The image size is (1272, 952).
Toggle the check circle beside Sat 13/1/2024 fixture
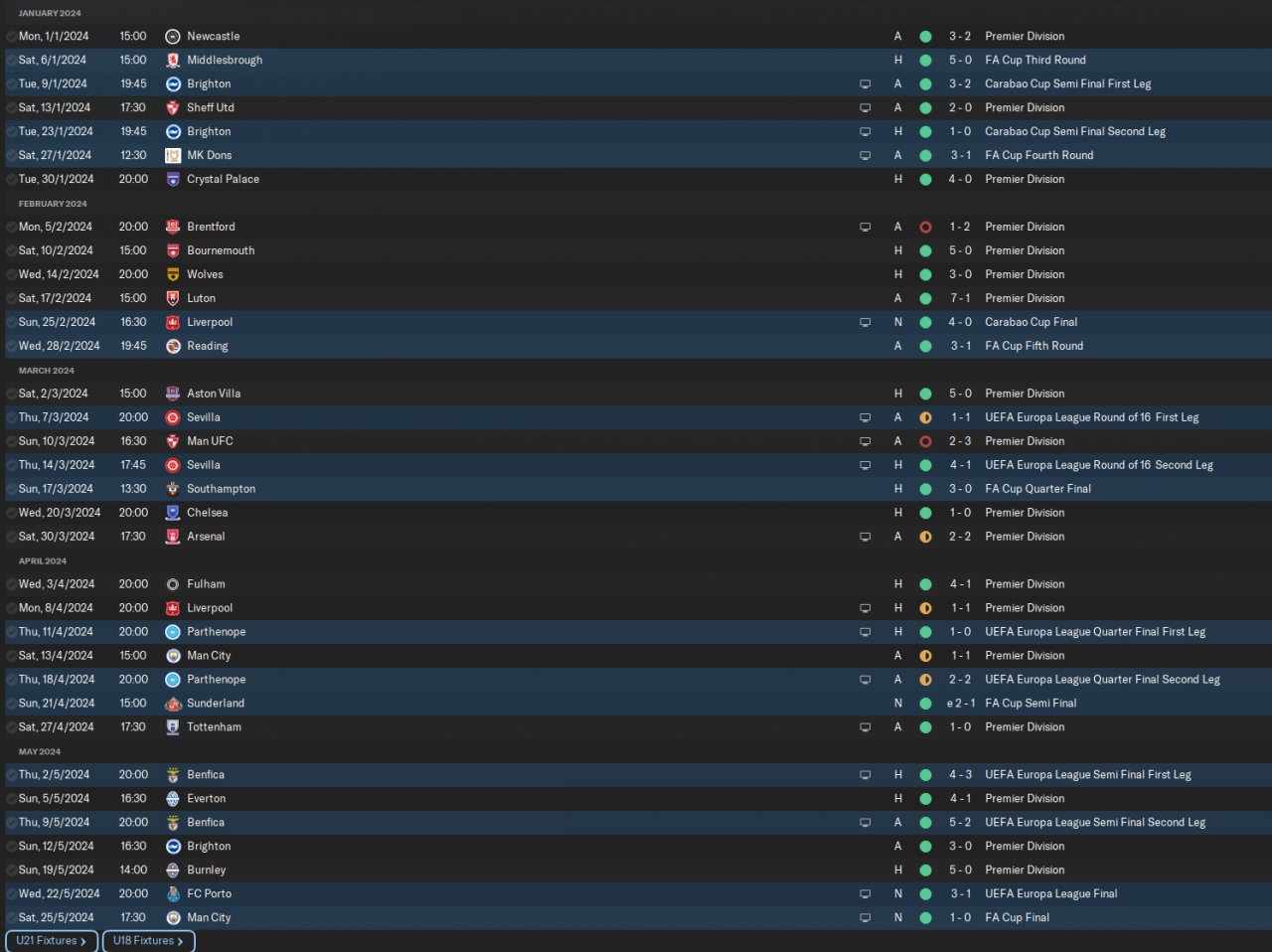click(x=11, y=108)
